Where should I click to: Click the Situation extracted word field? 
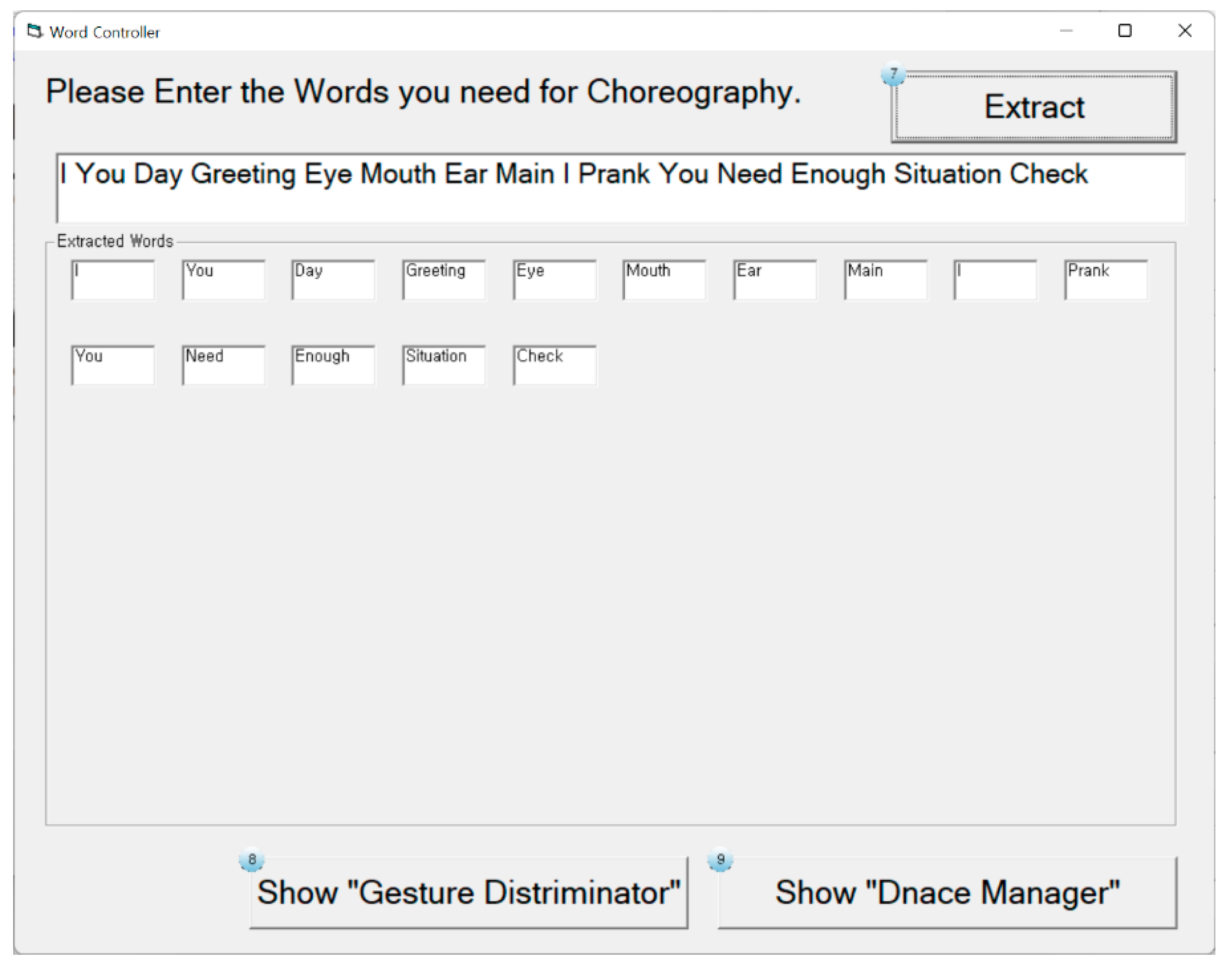(444, 365)
